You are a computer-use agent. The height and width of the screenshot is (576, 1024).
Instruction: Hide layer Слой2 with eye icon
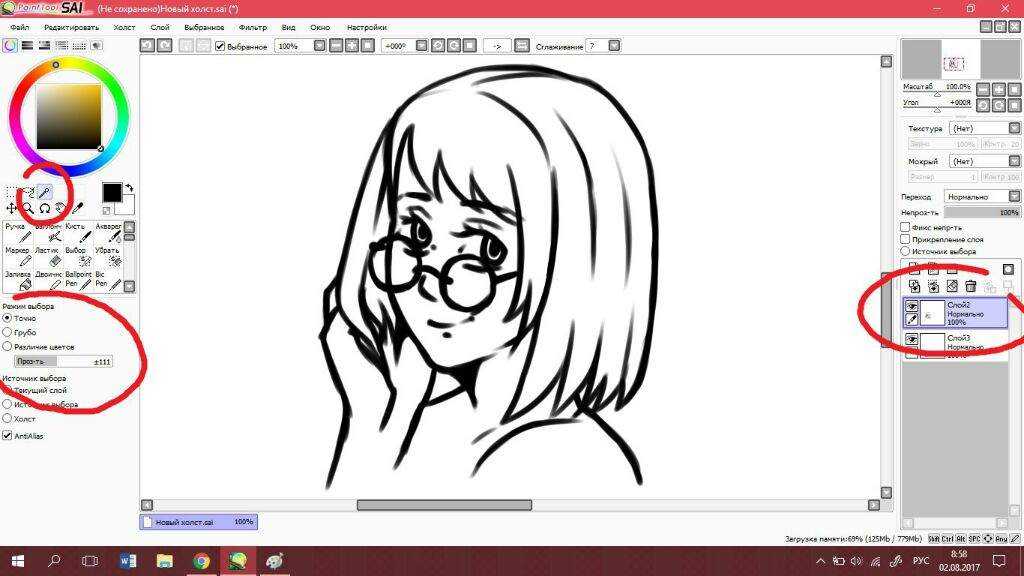coord(911,307)
